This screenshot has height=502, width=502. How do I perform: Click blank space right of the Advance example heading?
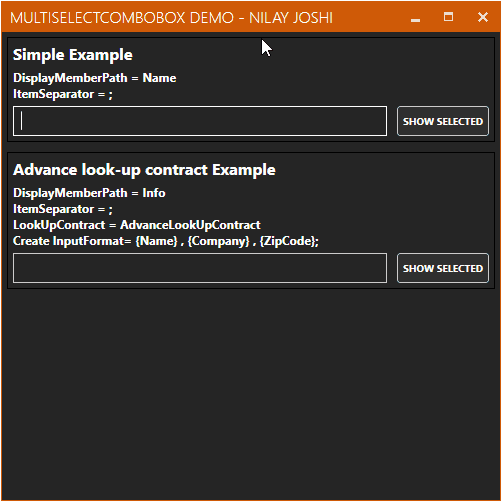383,170
